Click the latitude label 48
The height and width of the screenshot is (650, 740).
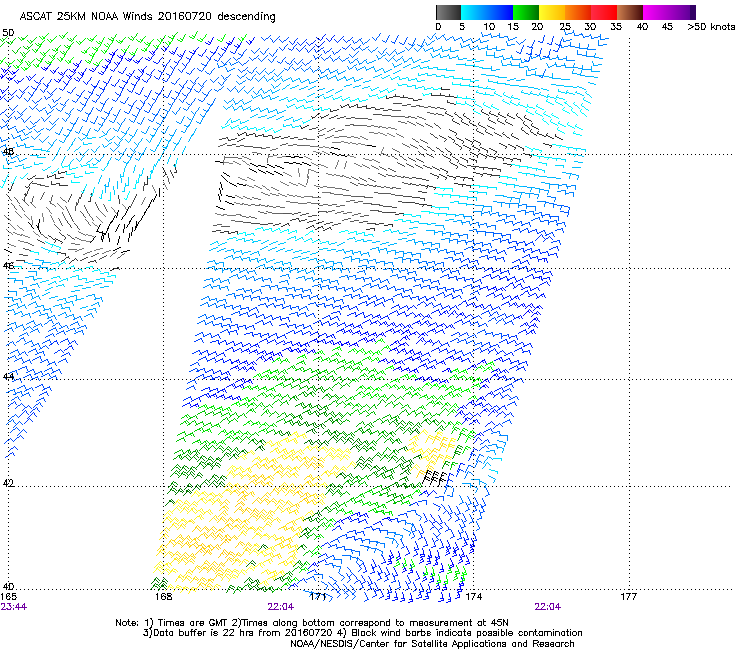click(8, 152)
